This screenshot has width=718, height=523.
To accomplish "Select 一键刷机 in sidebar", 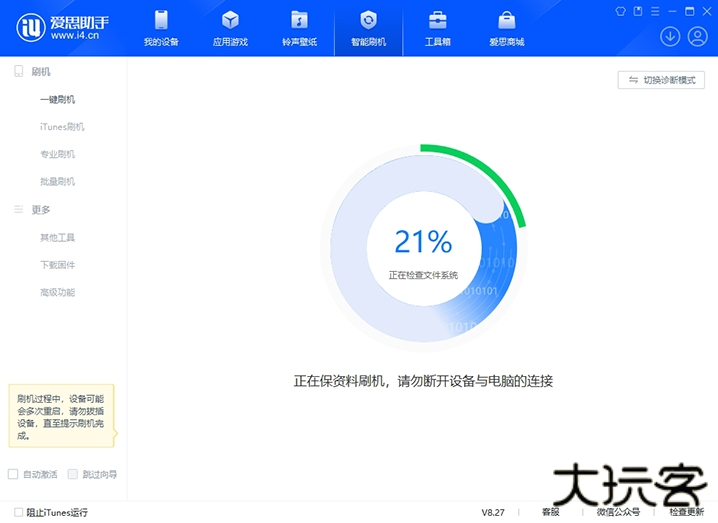I will click(x=57, y=99).
